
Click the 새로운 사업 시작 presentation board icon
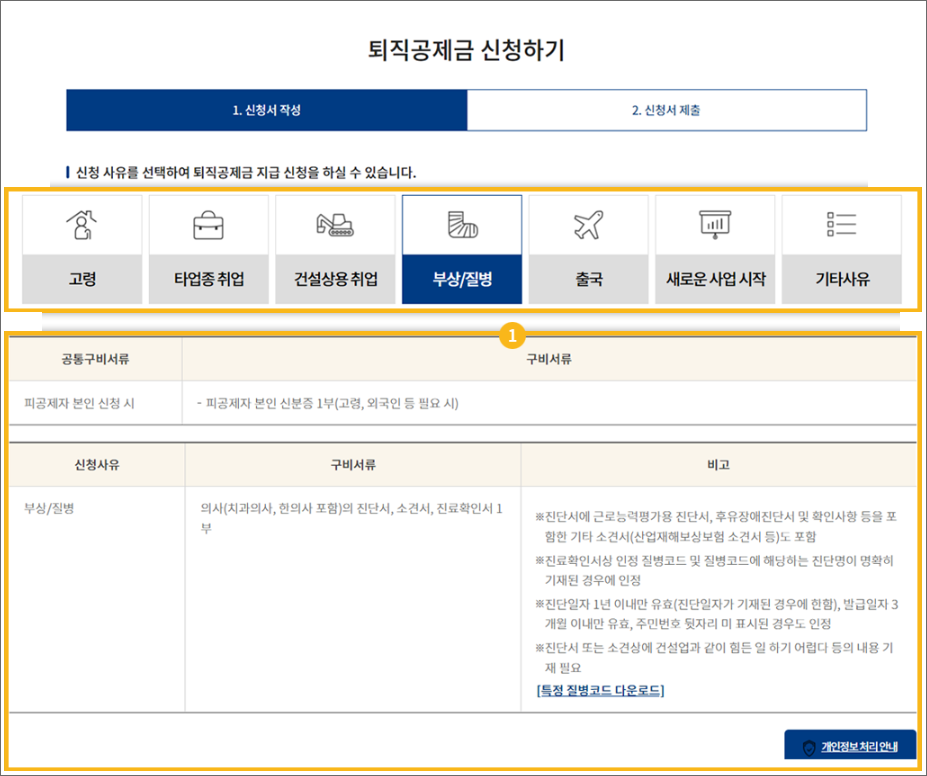tap(715, 222)
